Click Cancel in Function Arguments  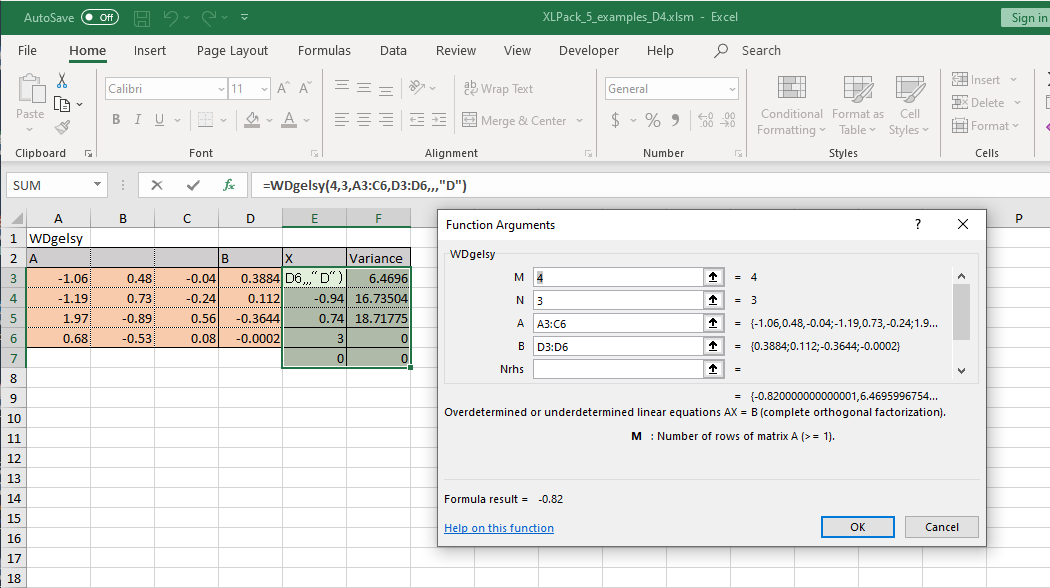942,527
